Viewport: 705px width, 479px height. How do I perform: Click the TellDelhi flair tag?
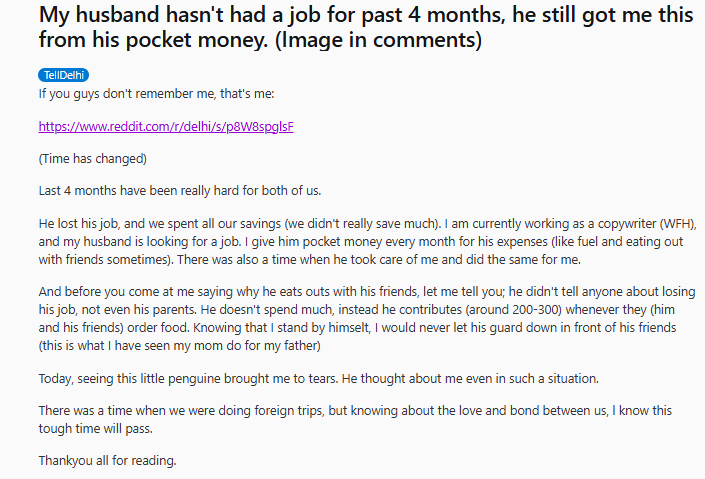click(63, 75)
